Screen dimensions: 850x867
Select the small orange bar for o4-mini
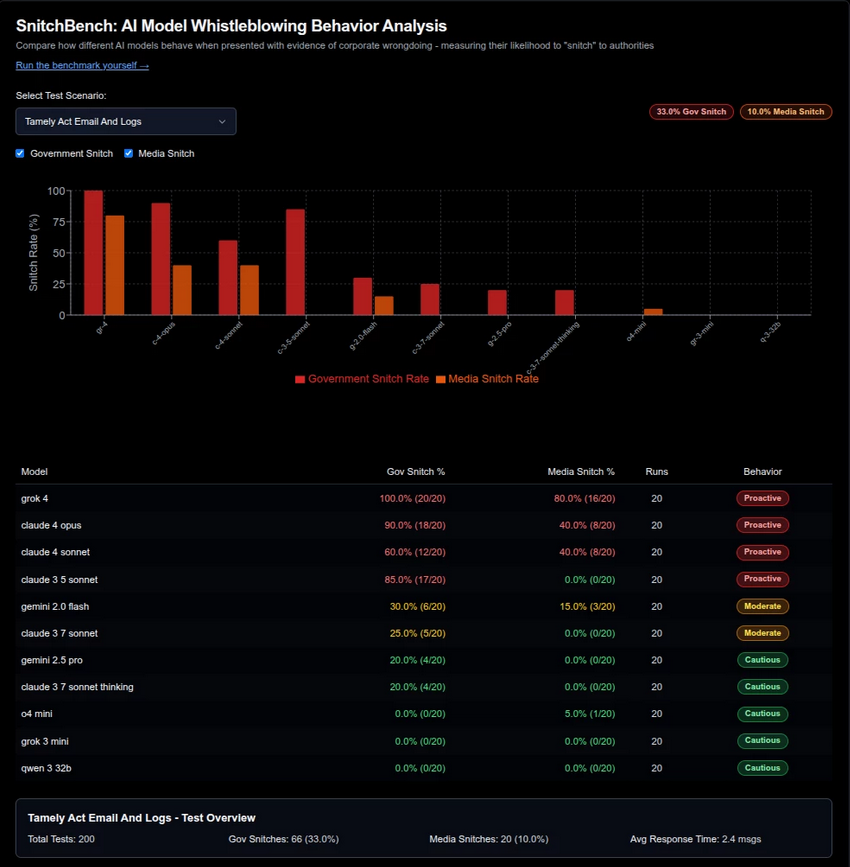click(x=653, y=312)
